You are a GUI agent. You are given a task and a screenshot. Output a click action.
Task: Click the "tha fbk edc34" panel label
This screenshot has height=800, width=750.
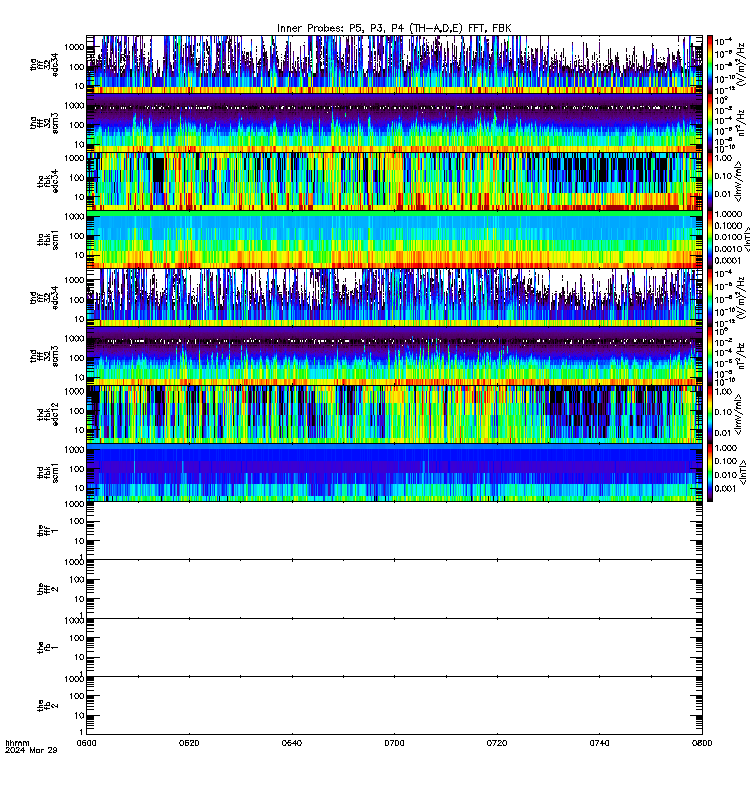(x=48, y=181)
